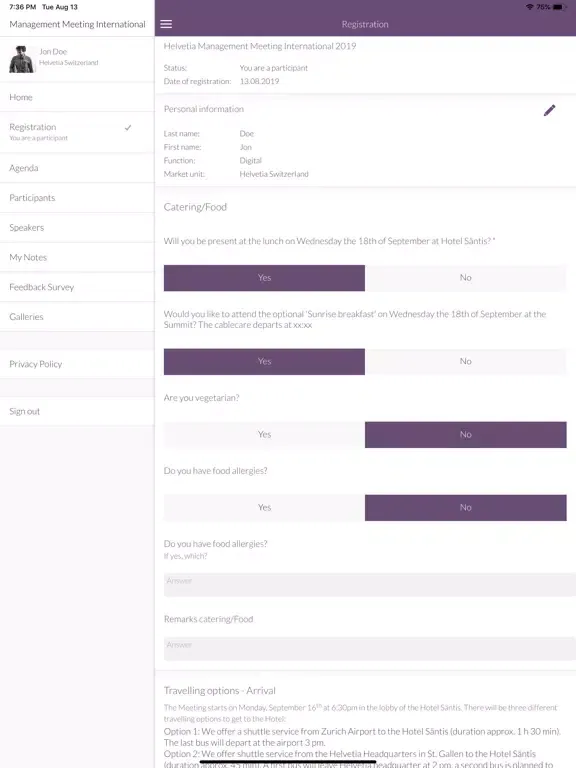Viewport: 576px width, 768px height.
Task: Check the battery status icon
Action: (558, 7)
